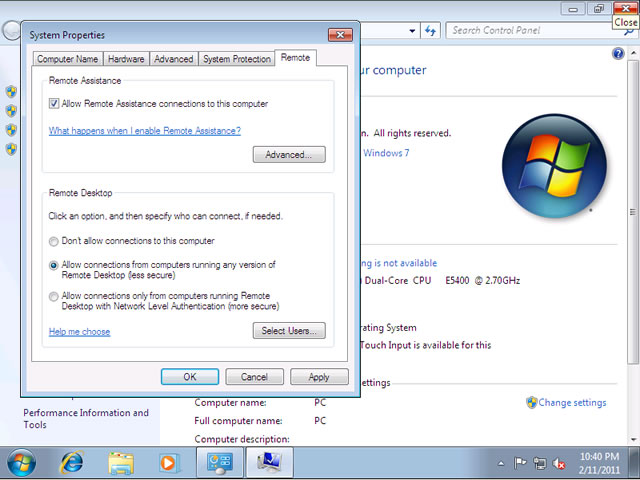
Task: Select the Remote tab
Action: [296, 58]
